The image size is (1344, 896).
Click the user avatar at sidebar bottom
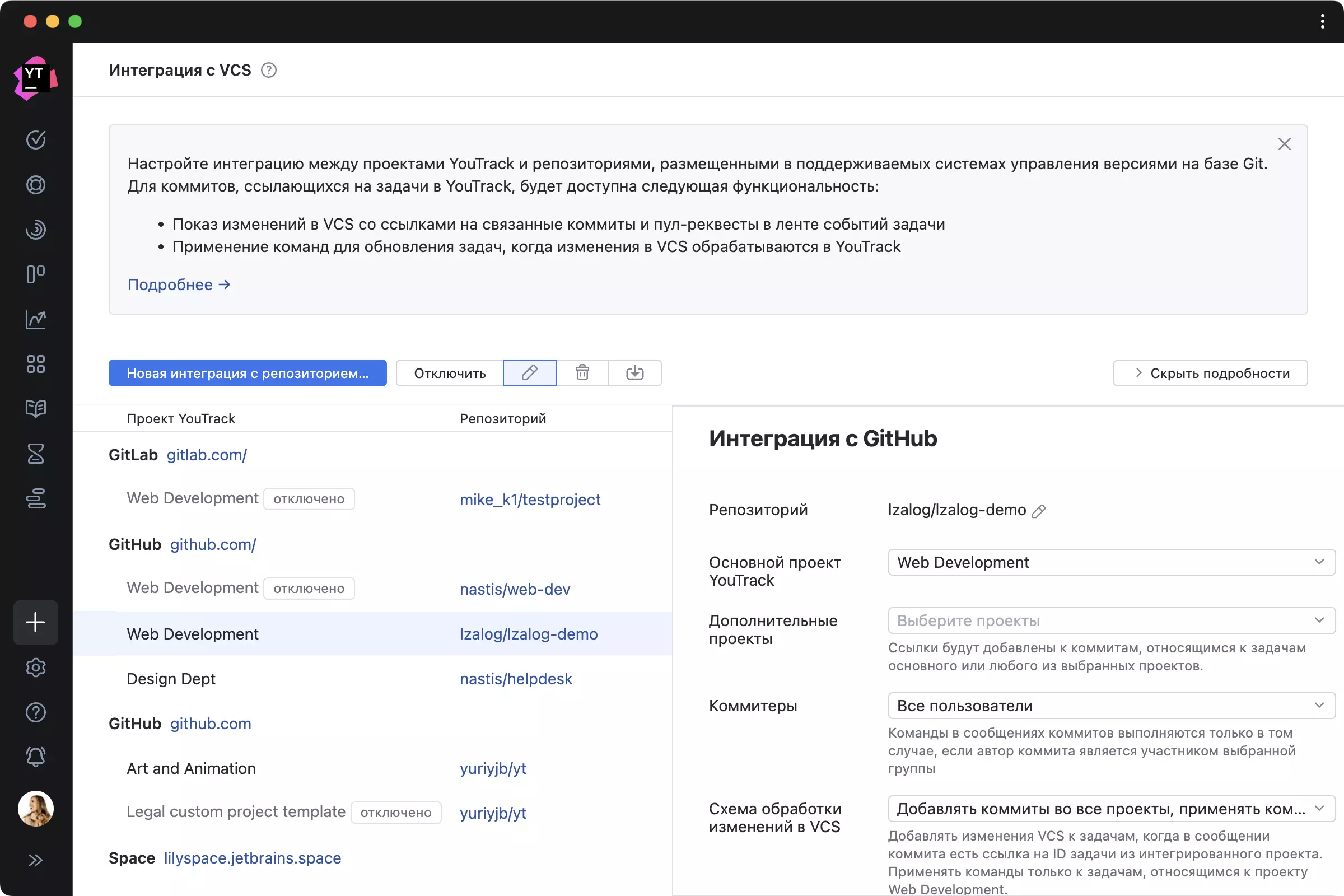36,808
